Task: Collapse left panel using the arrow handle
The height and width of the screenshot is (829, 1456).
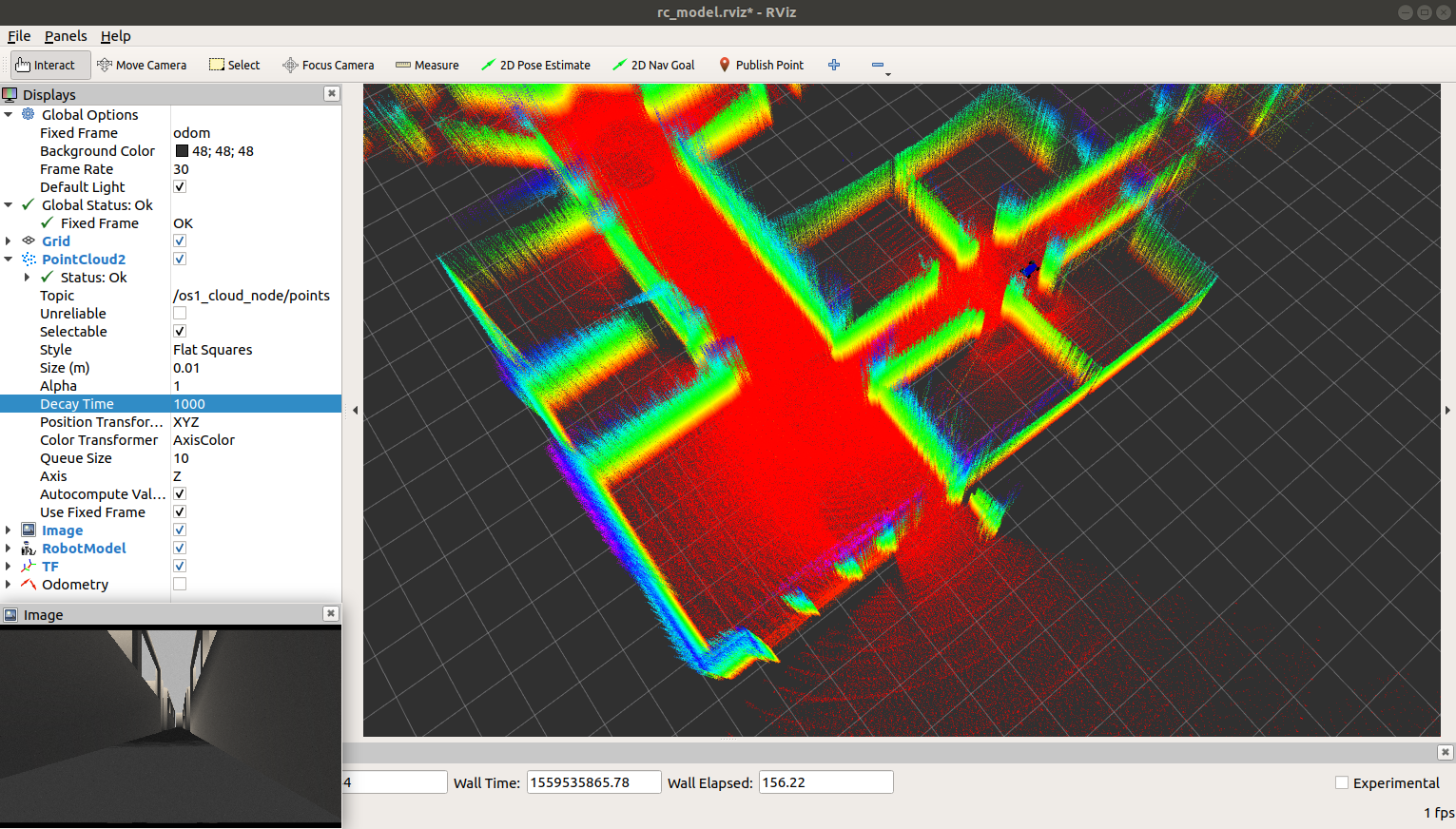Action: (x=355, y=410)
